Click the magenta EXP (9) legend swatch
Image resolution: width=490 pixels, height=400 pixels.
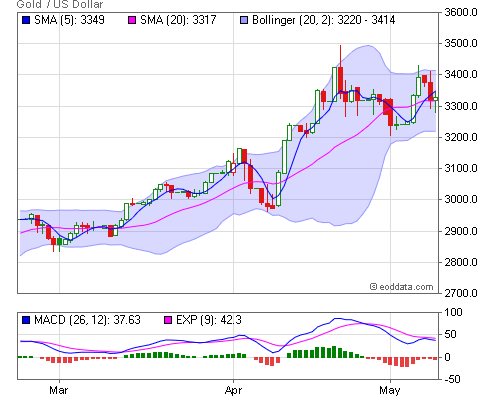(168, 320)
